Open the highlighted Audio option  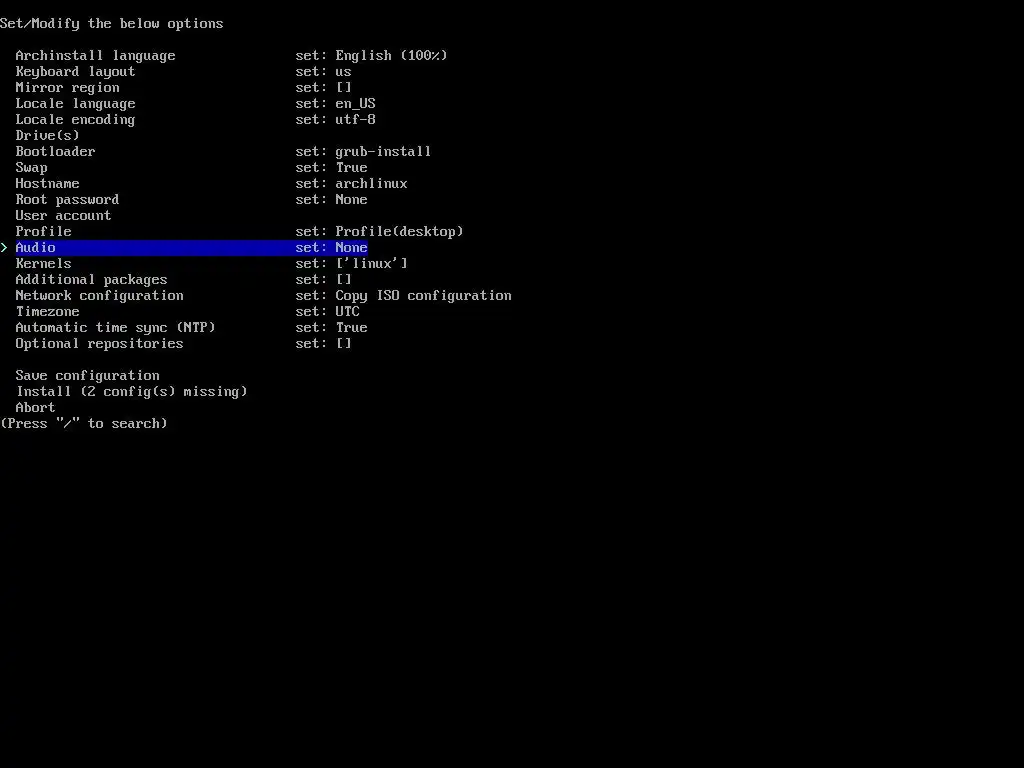tap(191, 248)
